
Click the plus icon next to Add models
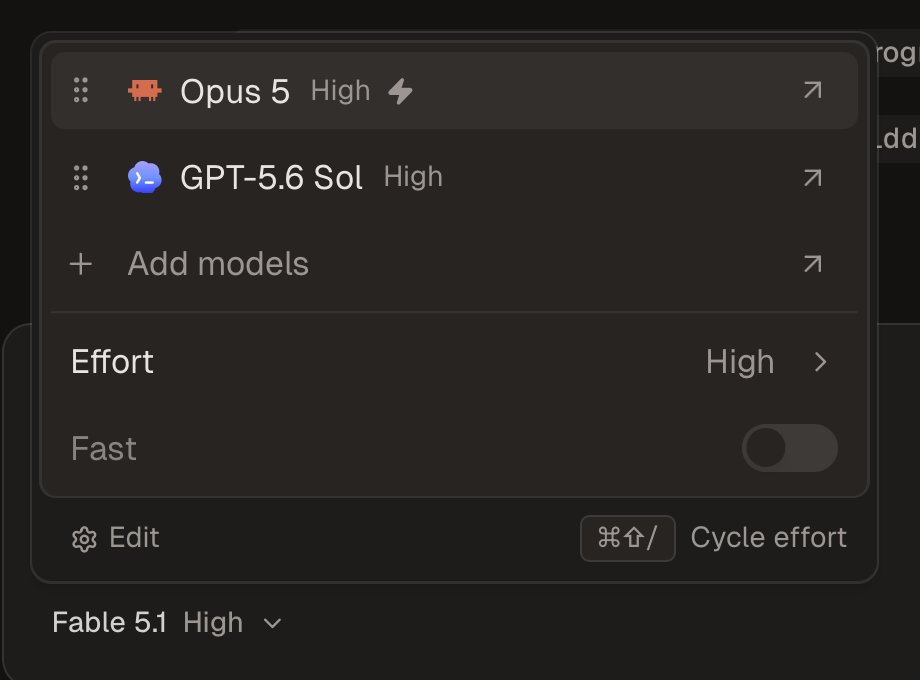coord(81,264)
